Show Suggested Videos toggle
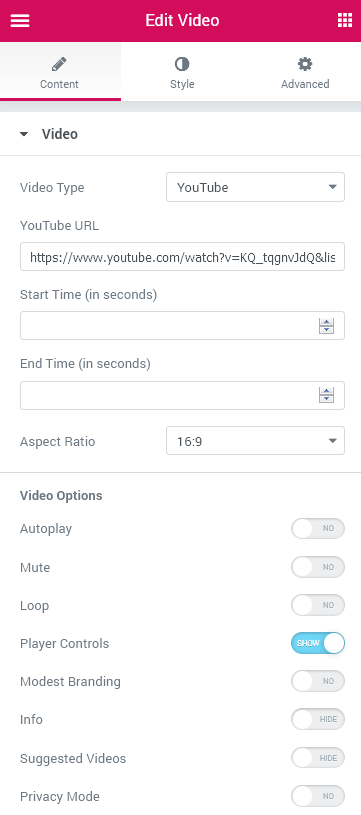This screenshot has width=361, height=815. click(x=318, y=758)
